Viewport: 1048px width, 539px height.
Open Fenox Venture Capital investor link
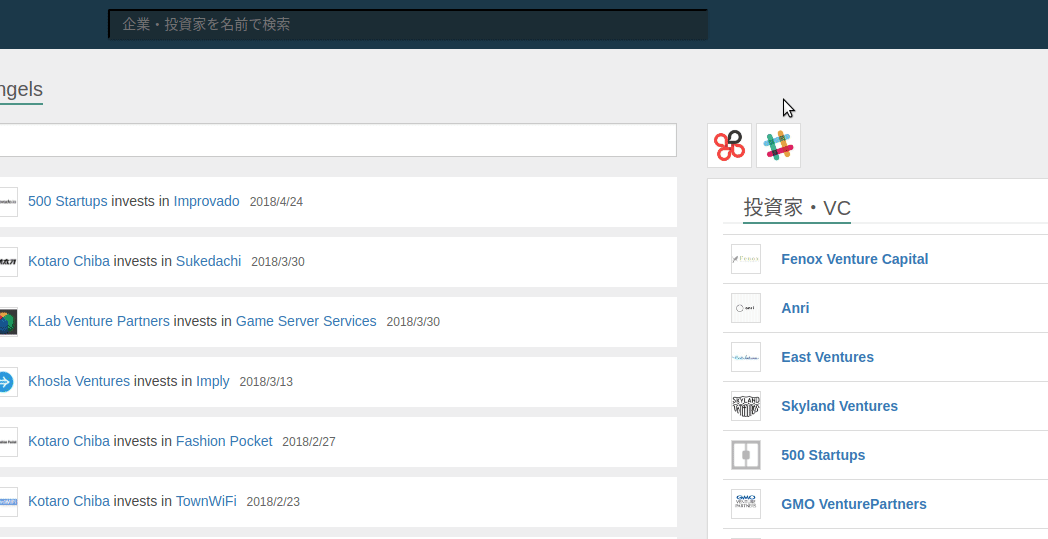(x=855, y=259)
